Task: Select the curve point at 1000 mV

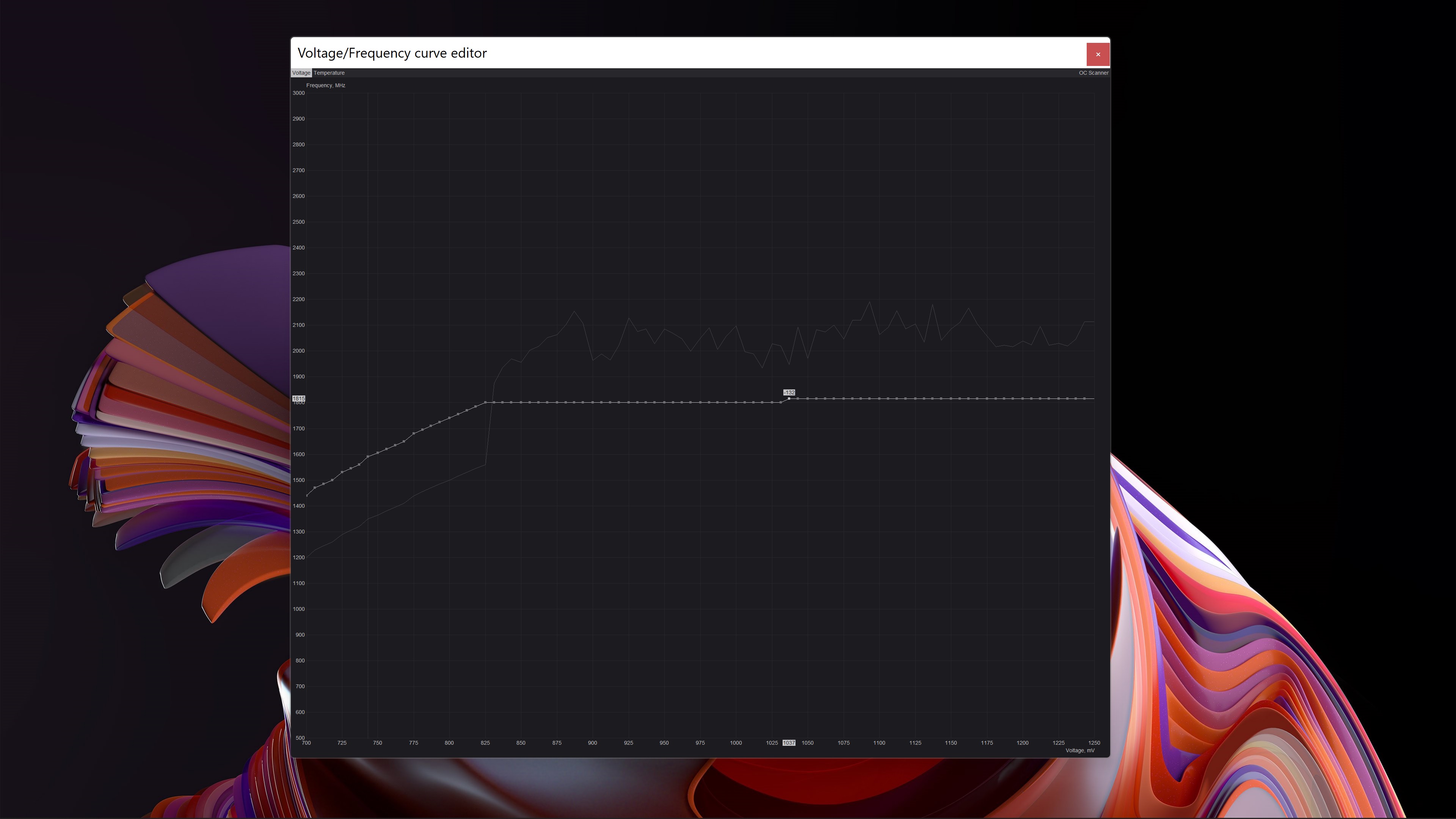Action: 735,402
